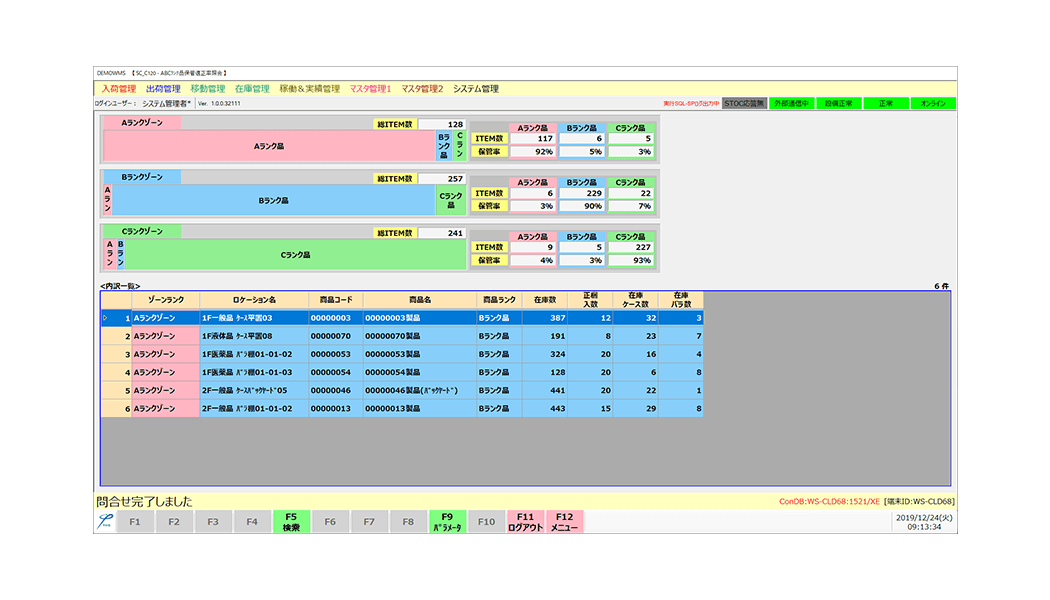Click the green Cランク品 segment in B zone
This screenshot has height=600, width=1050.
[451, 200]
